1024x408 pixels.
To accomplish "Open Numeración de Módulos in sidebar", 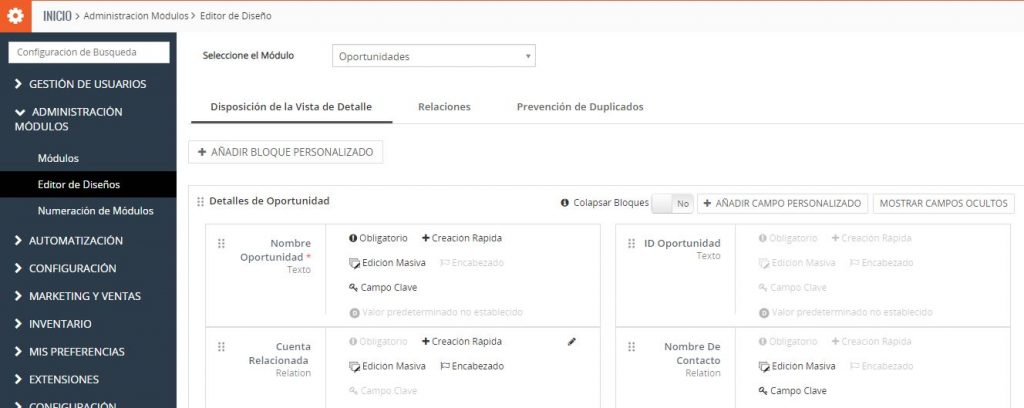I will (95, 211).
